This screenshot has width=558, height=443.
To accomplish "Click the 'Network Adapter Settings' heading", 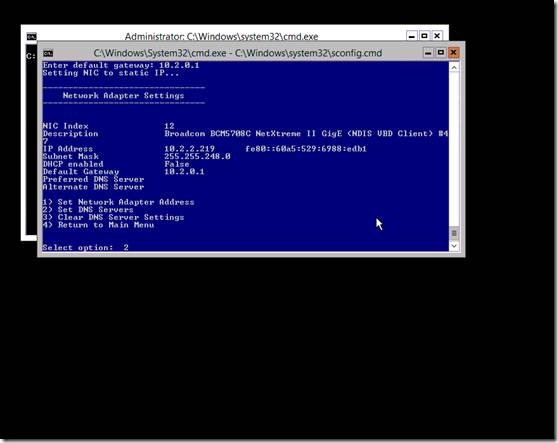I will pyautogui.click(x=123, y=95).
